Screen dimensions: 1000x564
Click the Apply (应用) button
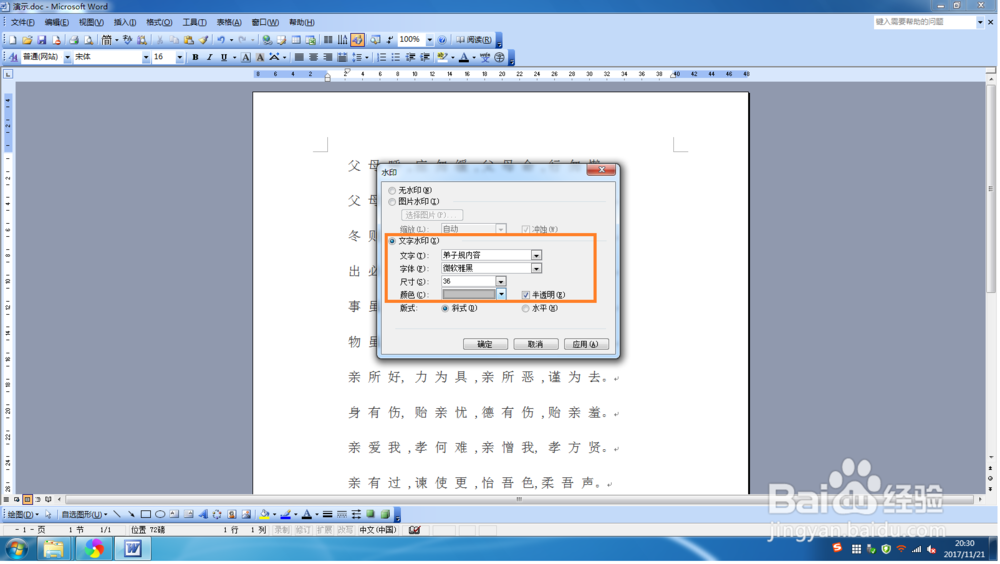pos(585,345)
